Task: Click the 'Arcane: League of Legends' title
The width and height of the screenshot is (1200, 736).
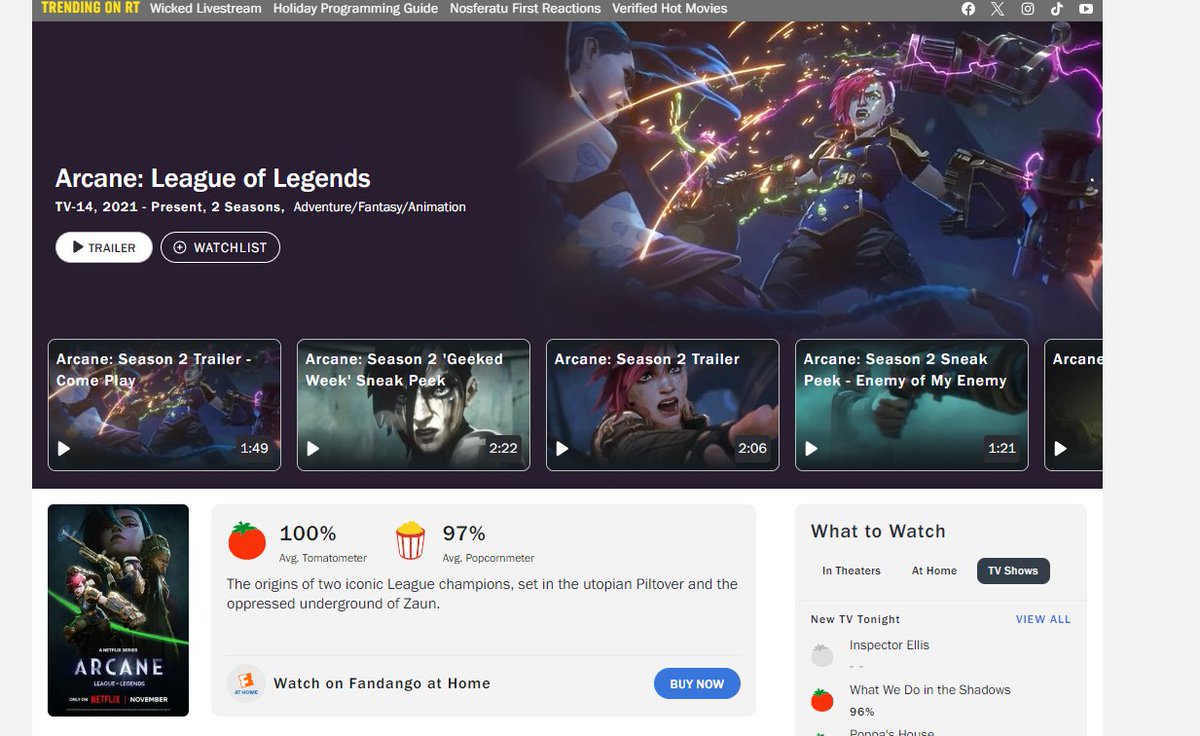Action: 213,179
